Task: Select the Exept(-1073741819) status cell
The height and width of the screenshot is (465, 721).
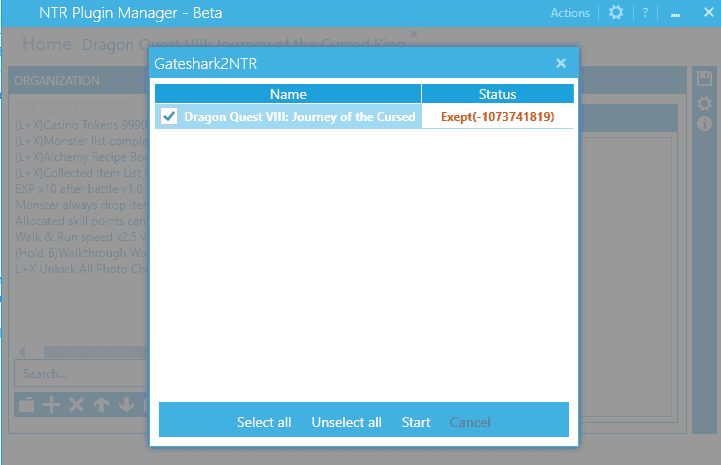Action: [x=498, y=116]
